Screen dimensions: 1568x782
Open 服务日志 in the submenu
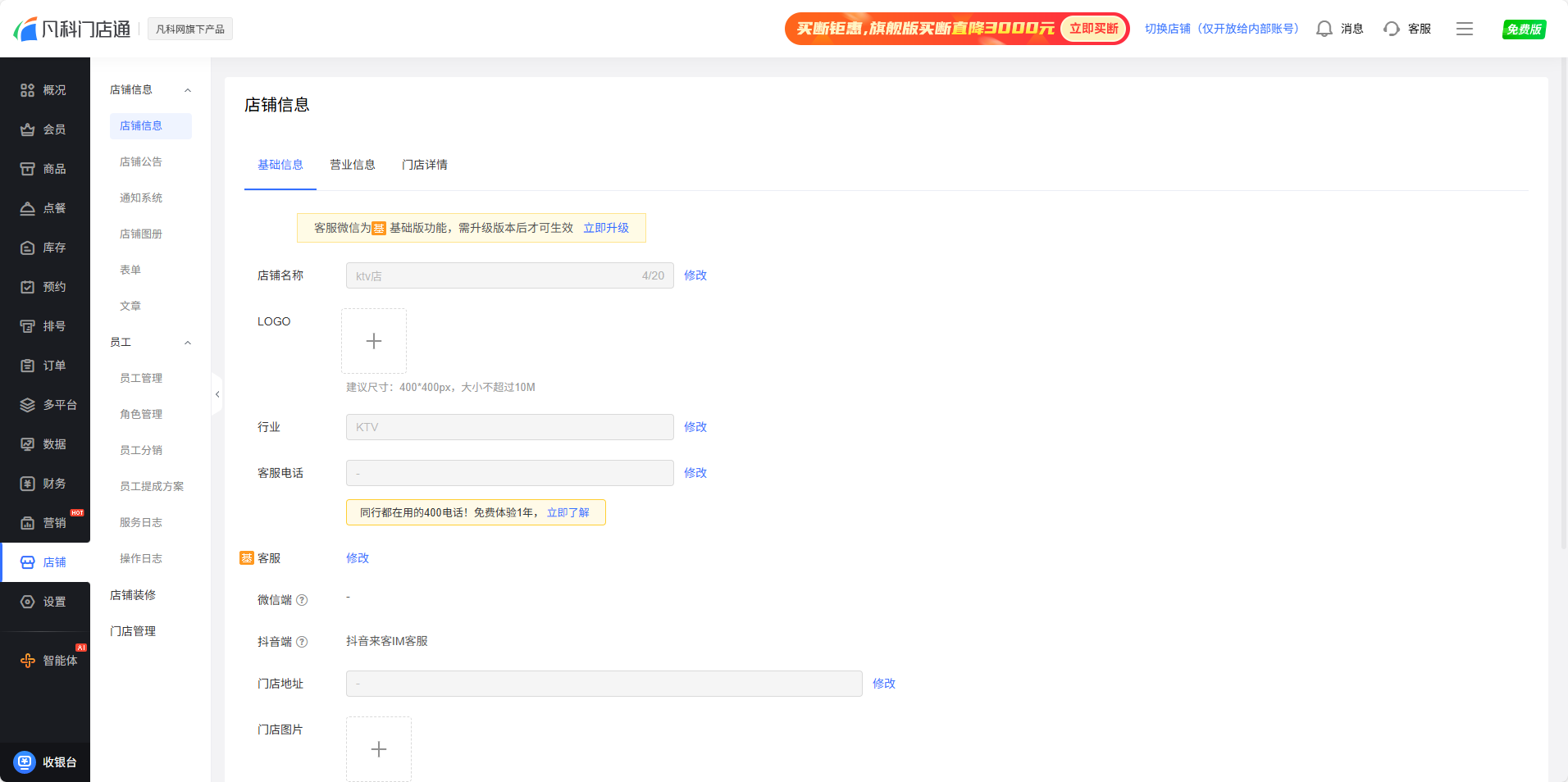(141, 523)
